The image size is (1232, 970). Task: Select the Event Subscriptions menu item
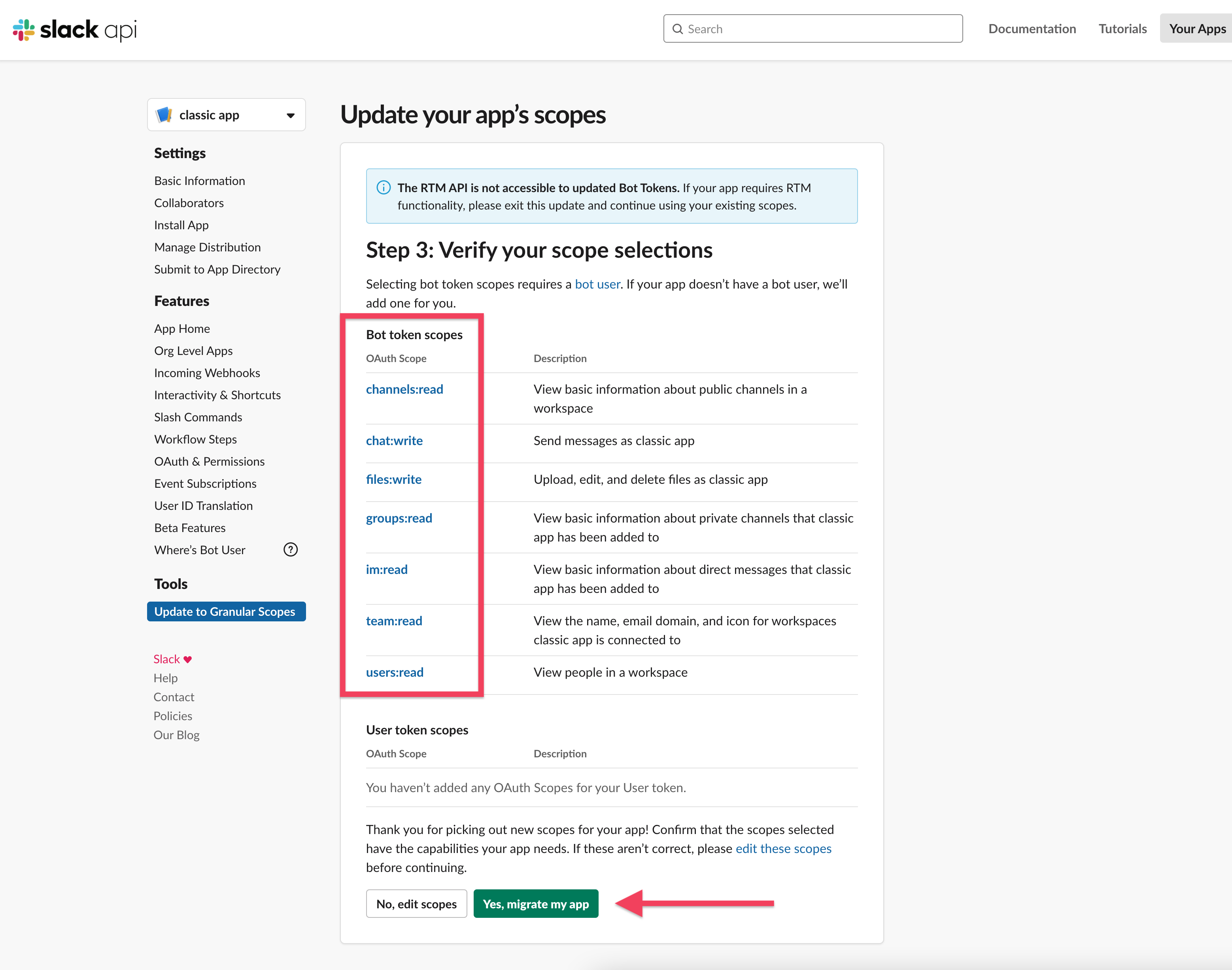pos(205,483)
